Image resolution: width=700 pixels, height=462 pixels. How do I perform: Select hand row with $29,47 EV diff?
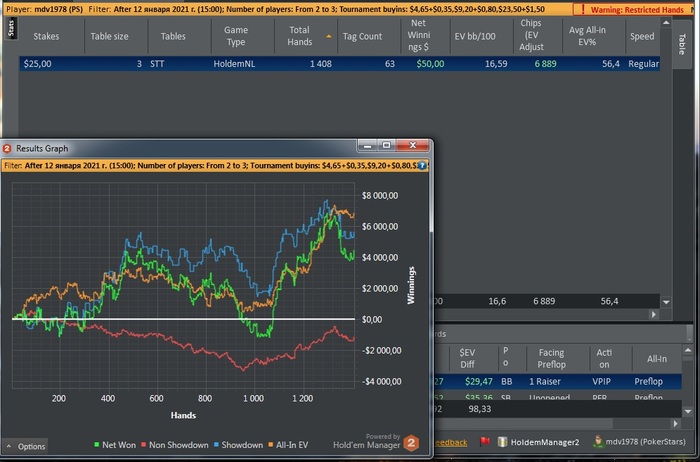pyautogui.click(x=558, y=382)
